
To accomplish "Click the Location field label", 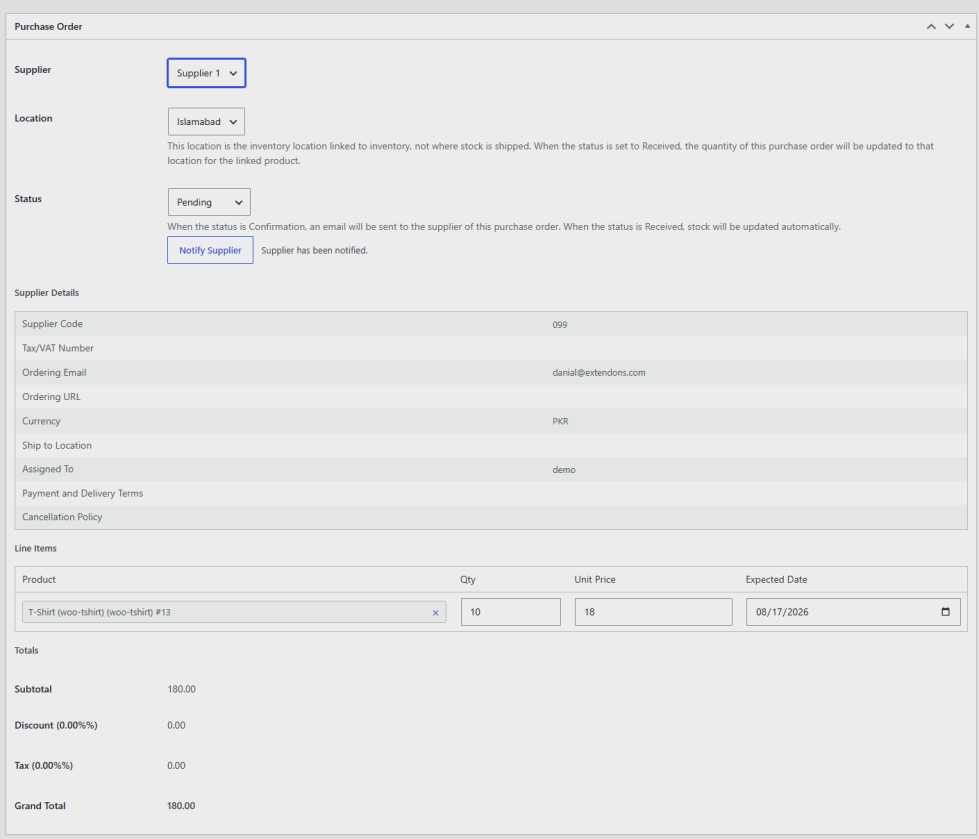I will tap(34, 119).
